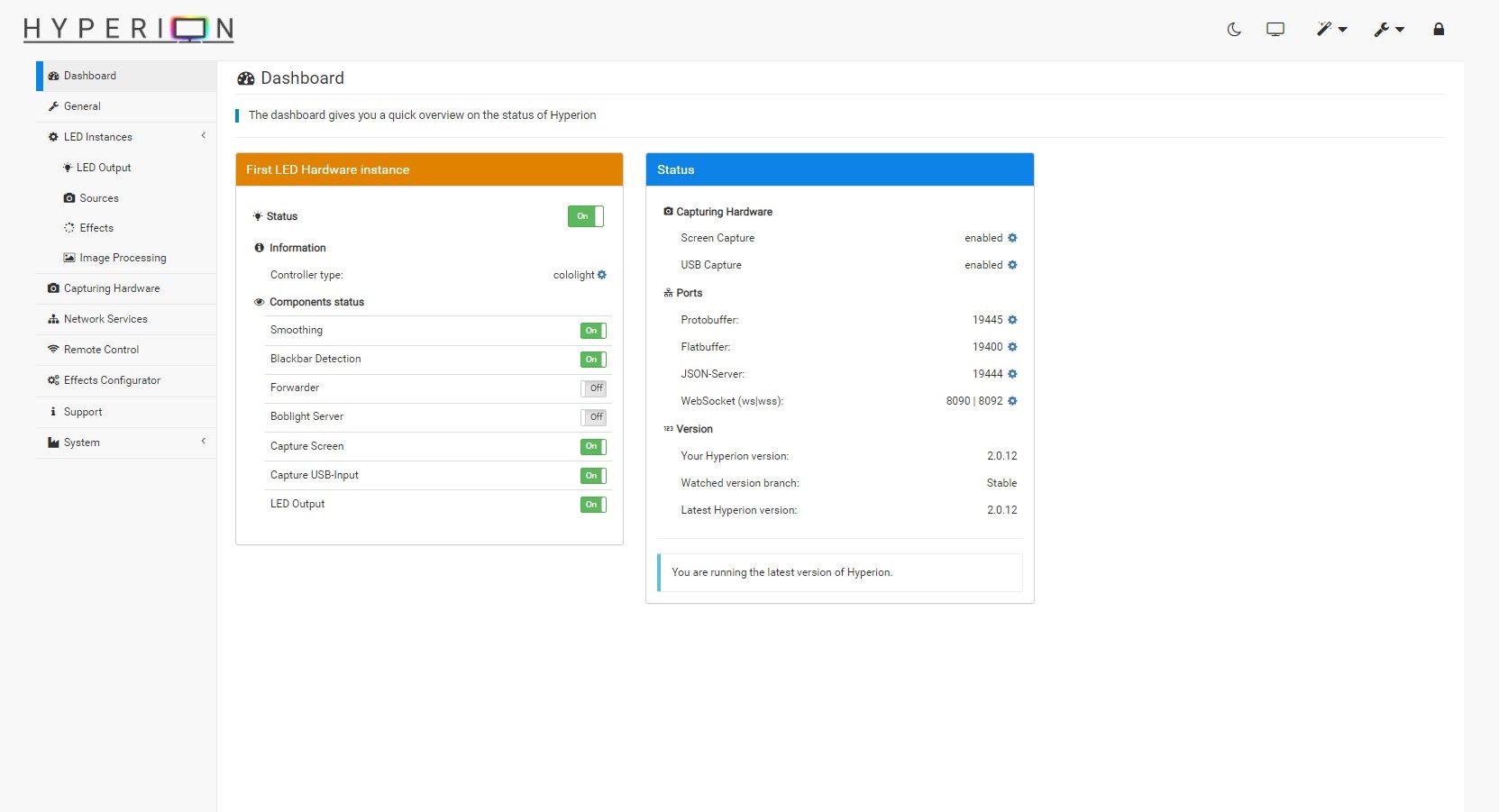Click the gear next to the JSON-Server port

coord(1012,374)
